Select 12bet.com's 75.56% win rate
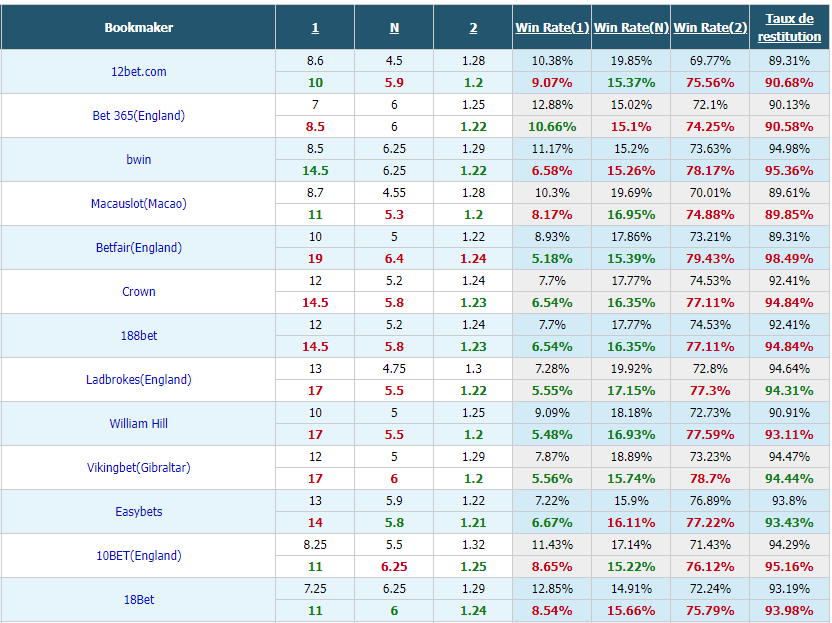The height and width of the screenshot is (623, 832). (710, 83)
